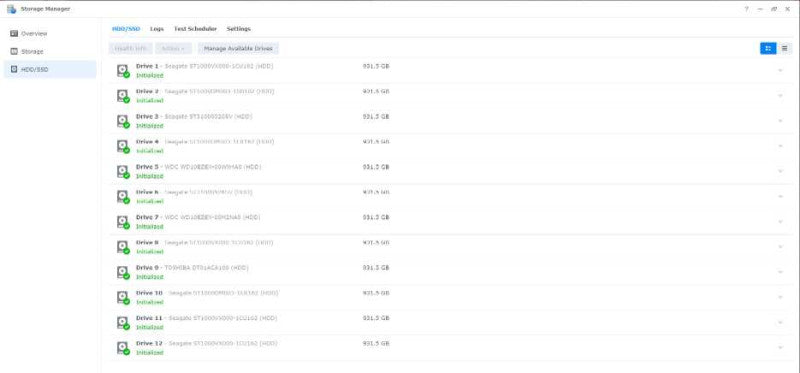Click the Drive 4 disk icon

coord(122,146)
